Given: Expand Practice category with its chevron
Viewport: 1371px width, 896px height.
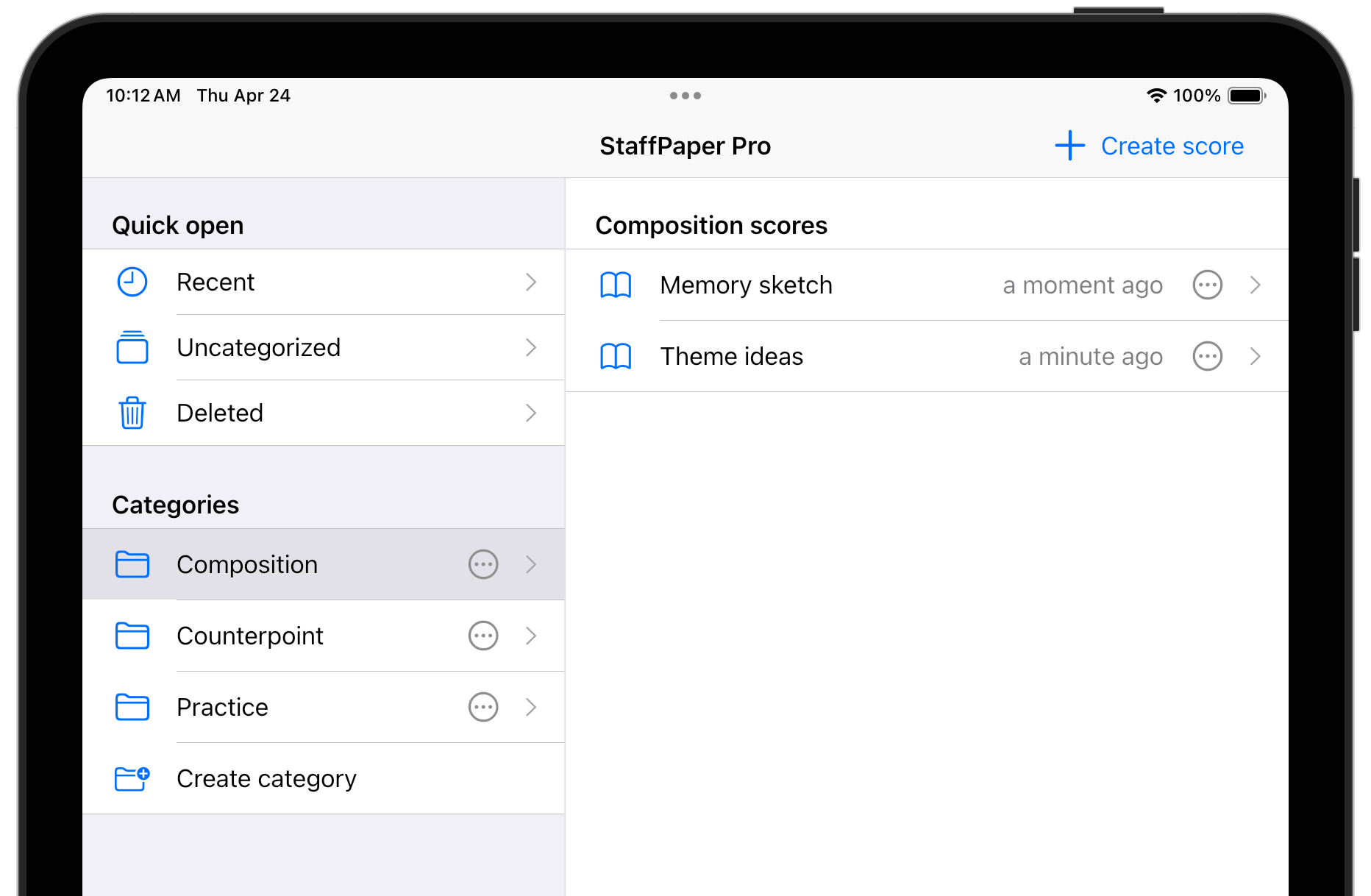Looking at the screenshot, I should pos(531,707).
